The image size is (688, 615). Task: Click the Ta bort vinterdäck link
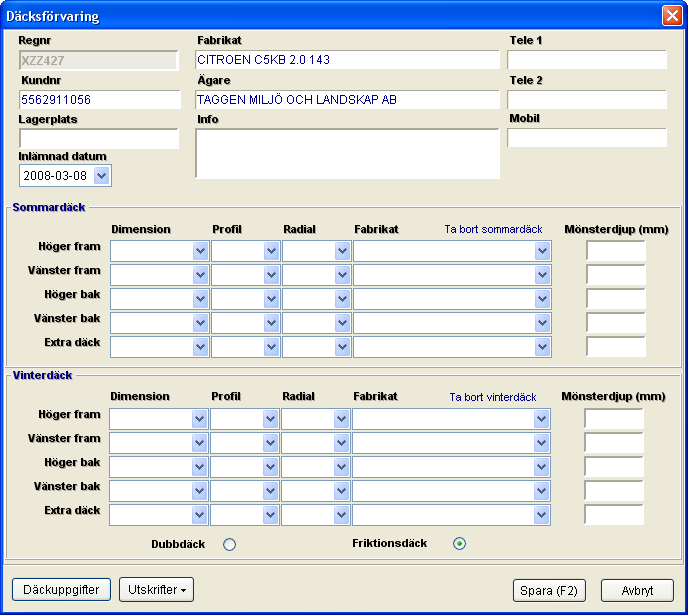tap(493, 397)
